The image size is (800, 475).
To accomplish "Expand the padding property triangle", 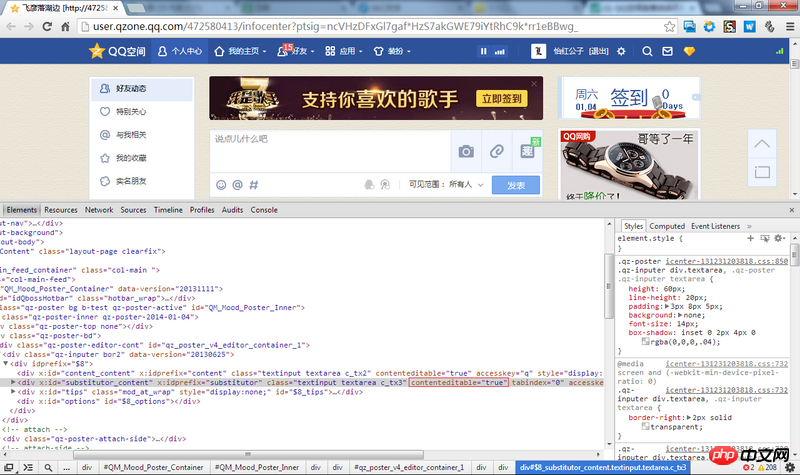I will [x=667, y=306].
